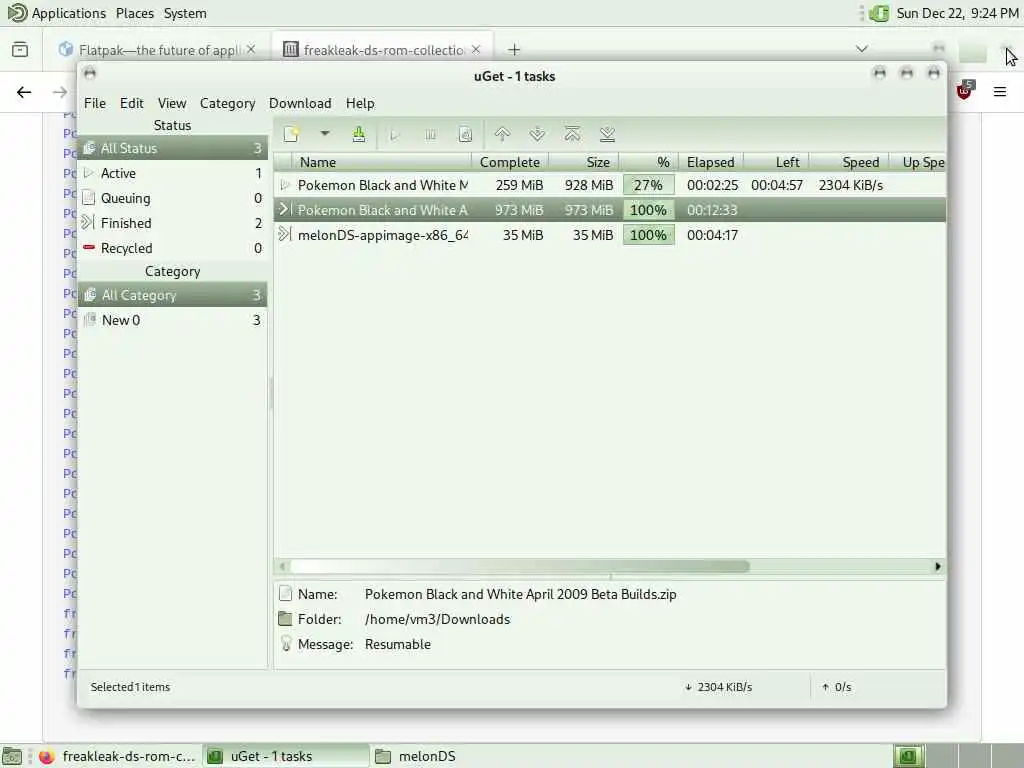
Task: Open the View menu in uGet
Action: pyautogui.click(x=172, y=103)
